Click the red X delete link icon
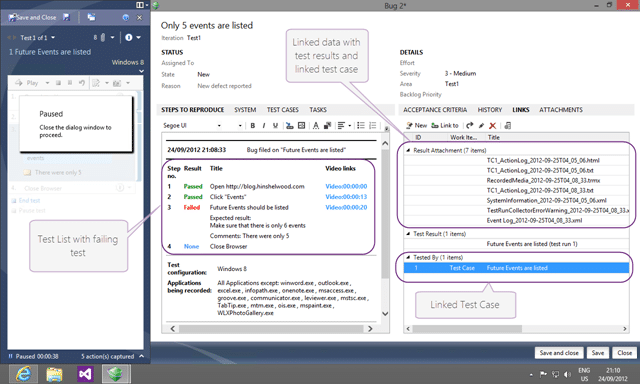This screenshot has height=384, width=640. 493,125
